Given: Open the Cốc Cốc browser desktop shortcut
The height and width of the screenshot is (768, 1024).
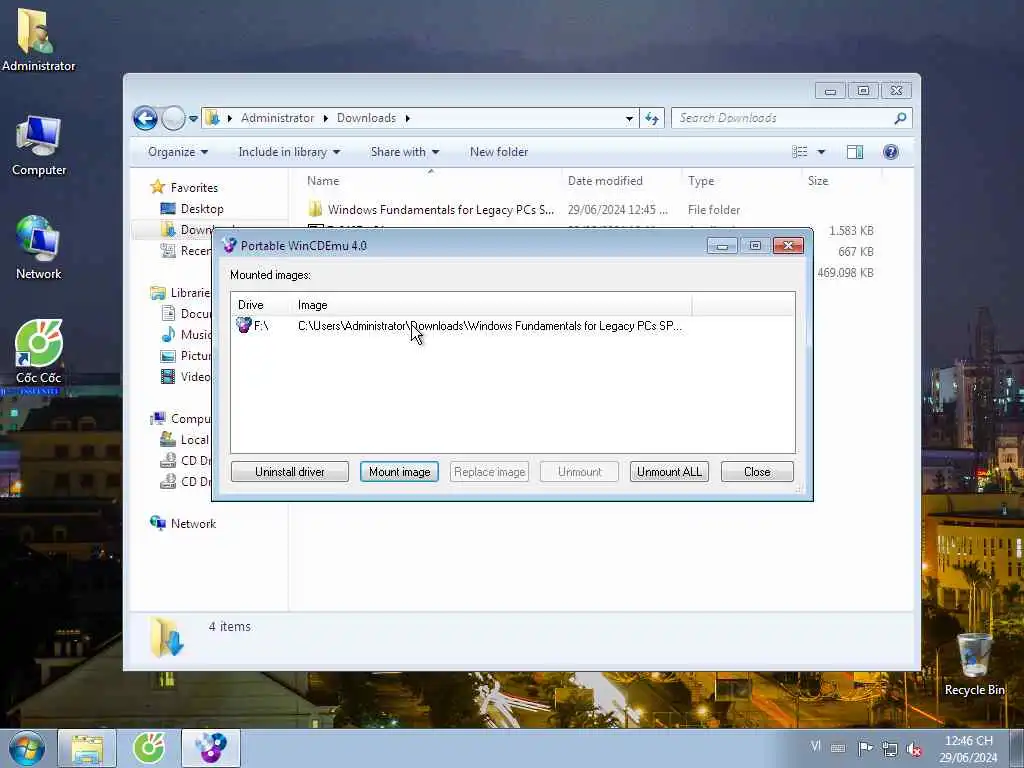Looking at the screenshot, I should pyautogui.click(x=39, y=353).
